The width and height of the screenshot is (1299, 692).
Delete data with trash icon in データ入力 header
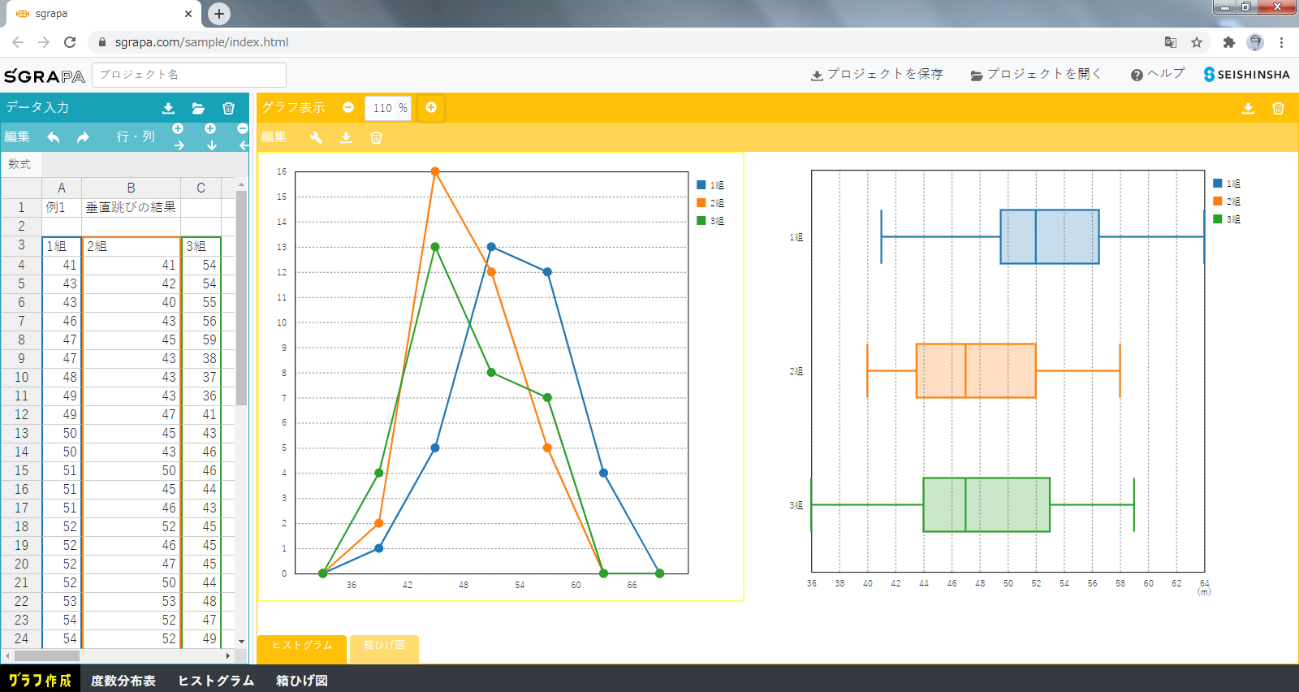pyautogui.click(x=228, y=108)
